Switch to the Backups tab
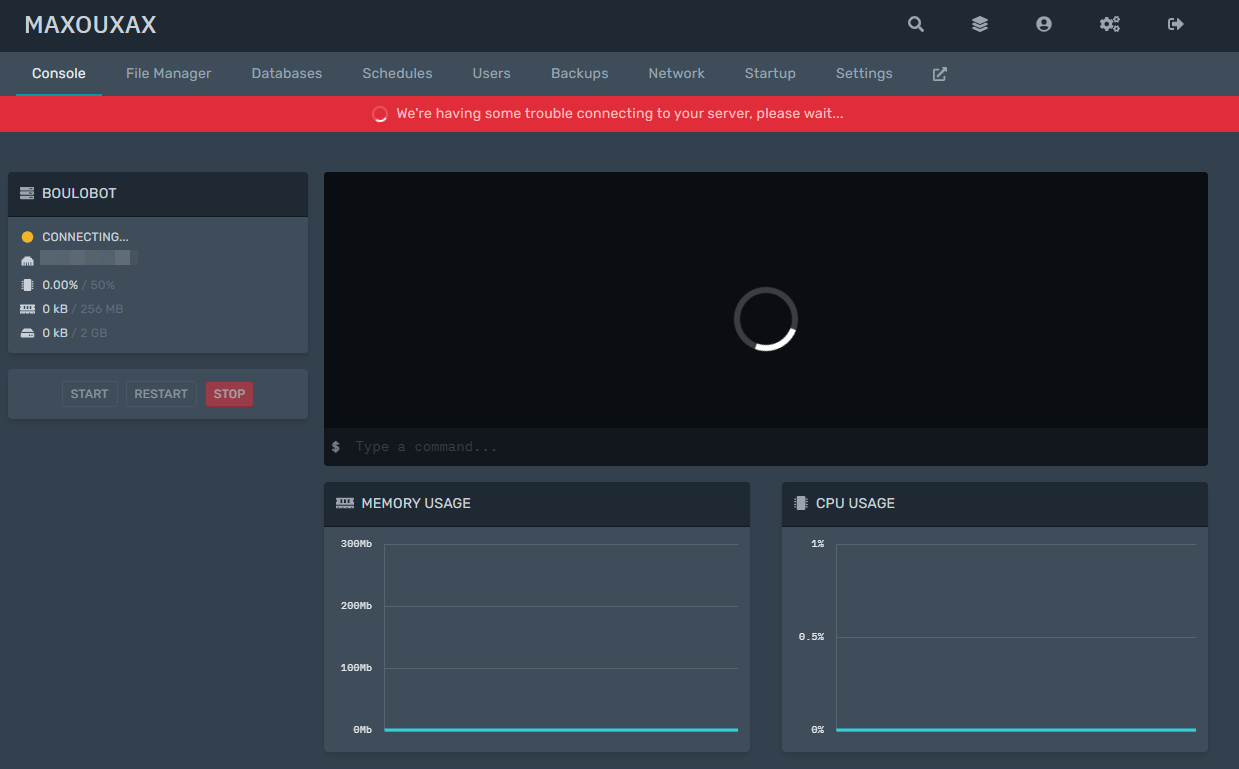 (x=580, y=74)
